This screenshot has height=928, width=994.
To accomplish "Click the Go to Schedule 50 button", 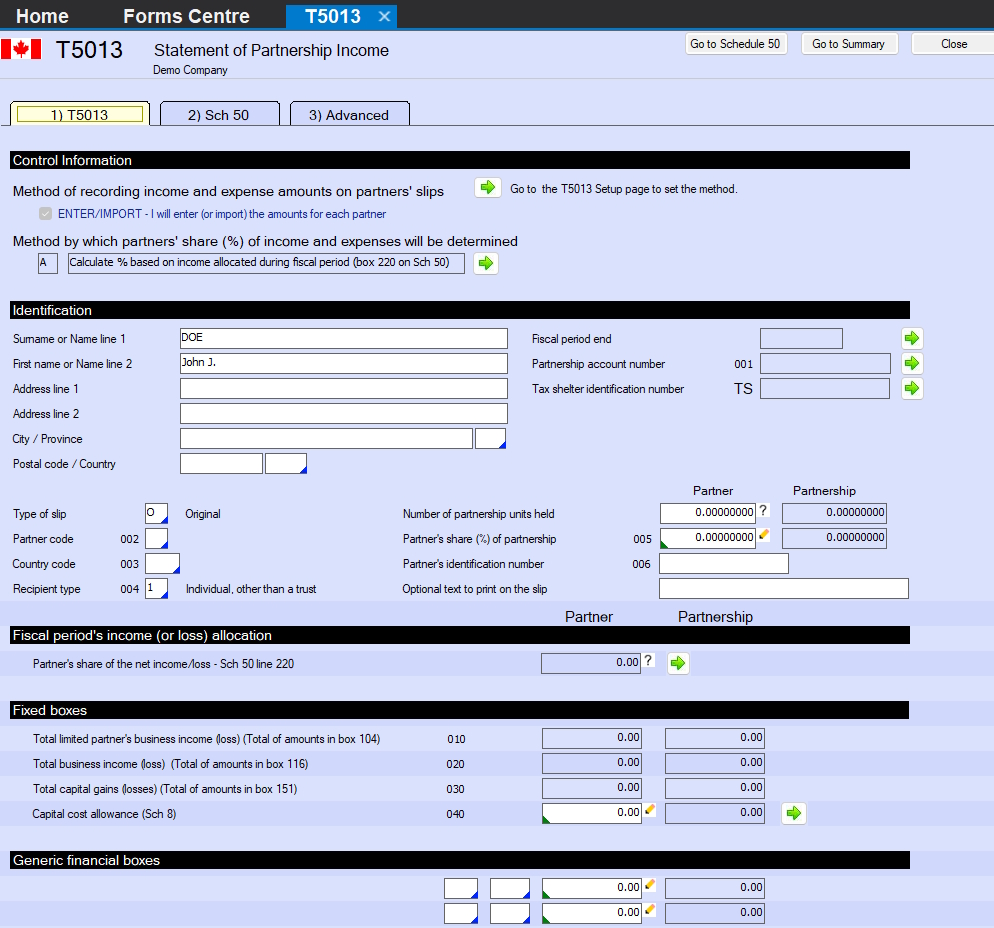I will coord(735,44).
